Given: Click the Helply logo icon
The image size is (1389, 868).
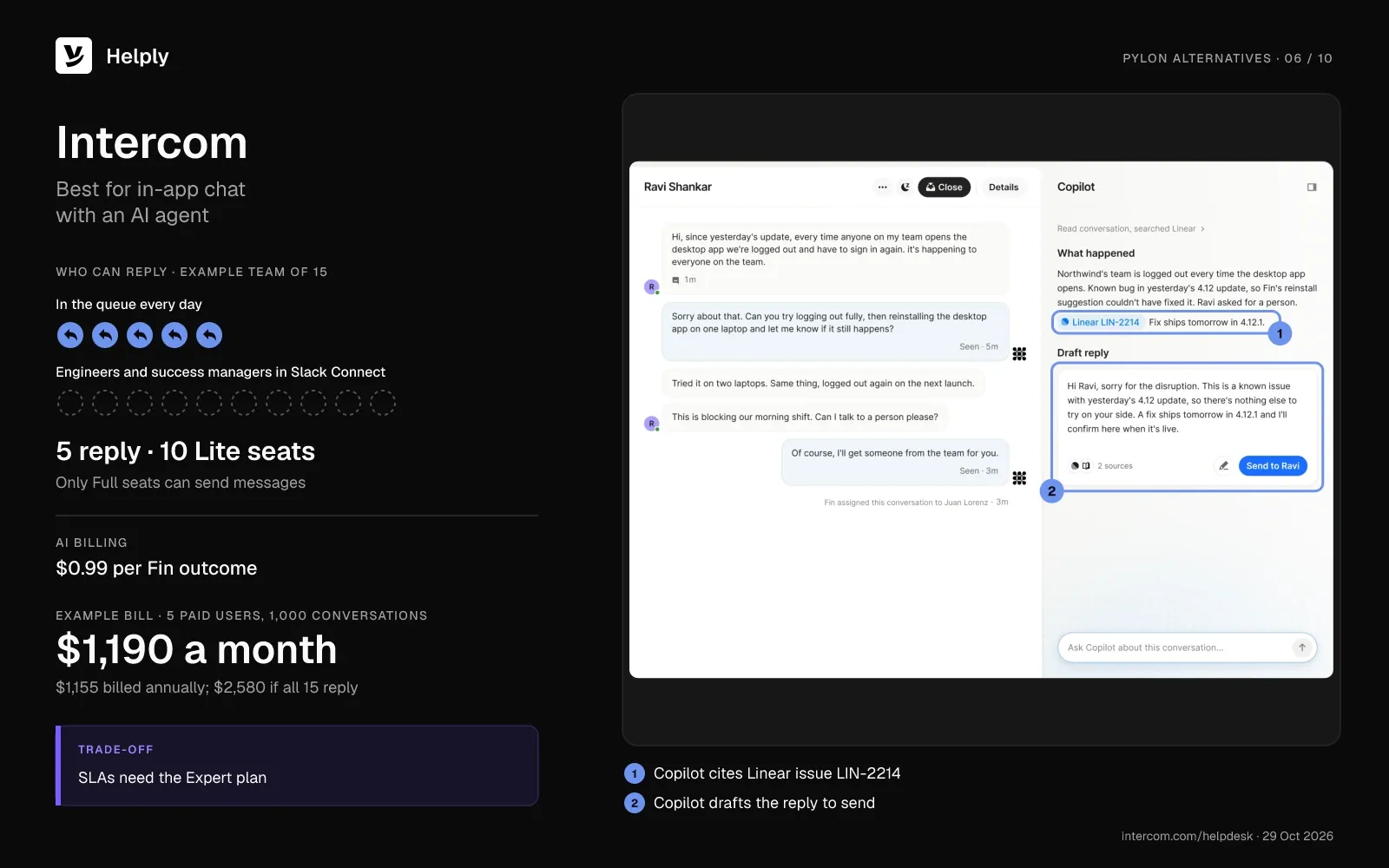Looking at the screenshot, I should coord(74,56).
